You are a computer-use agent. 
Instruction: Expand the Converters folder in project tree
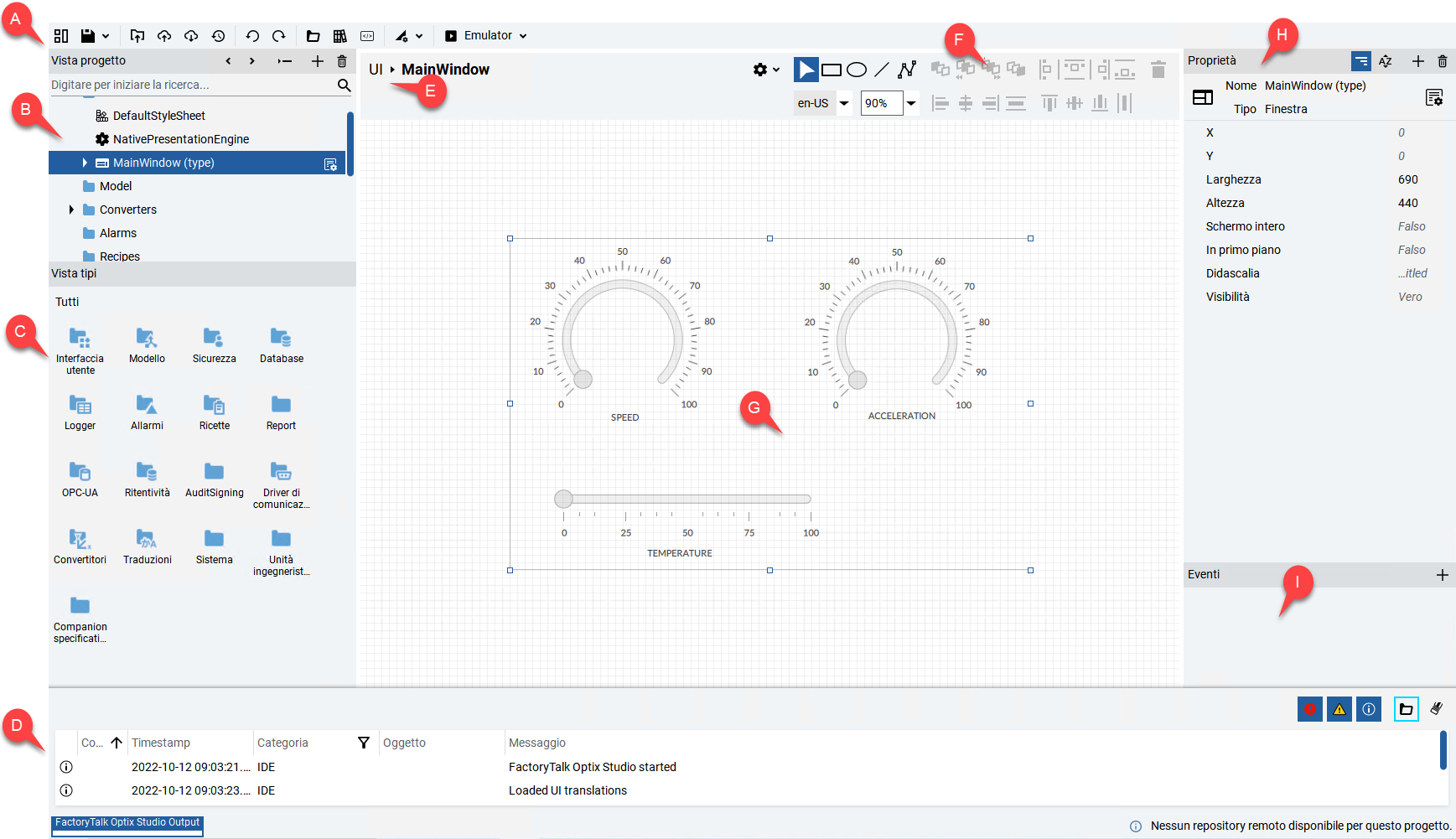point(71,210)
